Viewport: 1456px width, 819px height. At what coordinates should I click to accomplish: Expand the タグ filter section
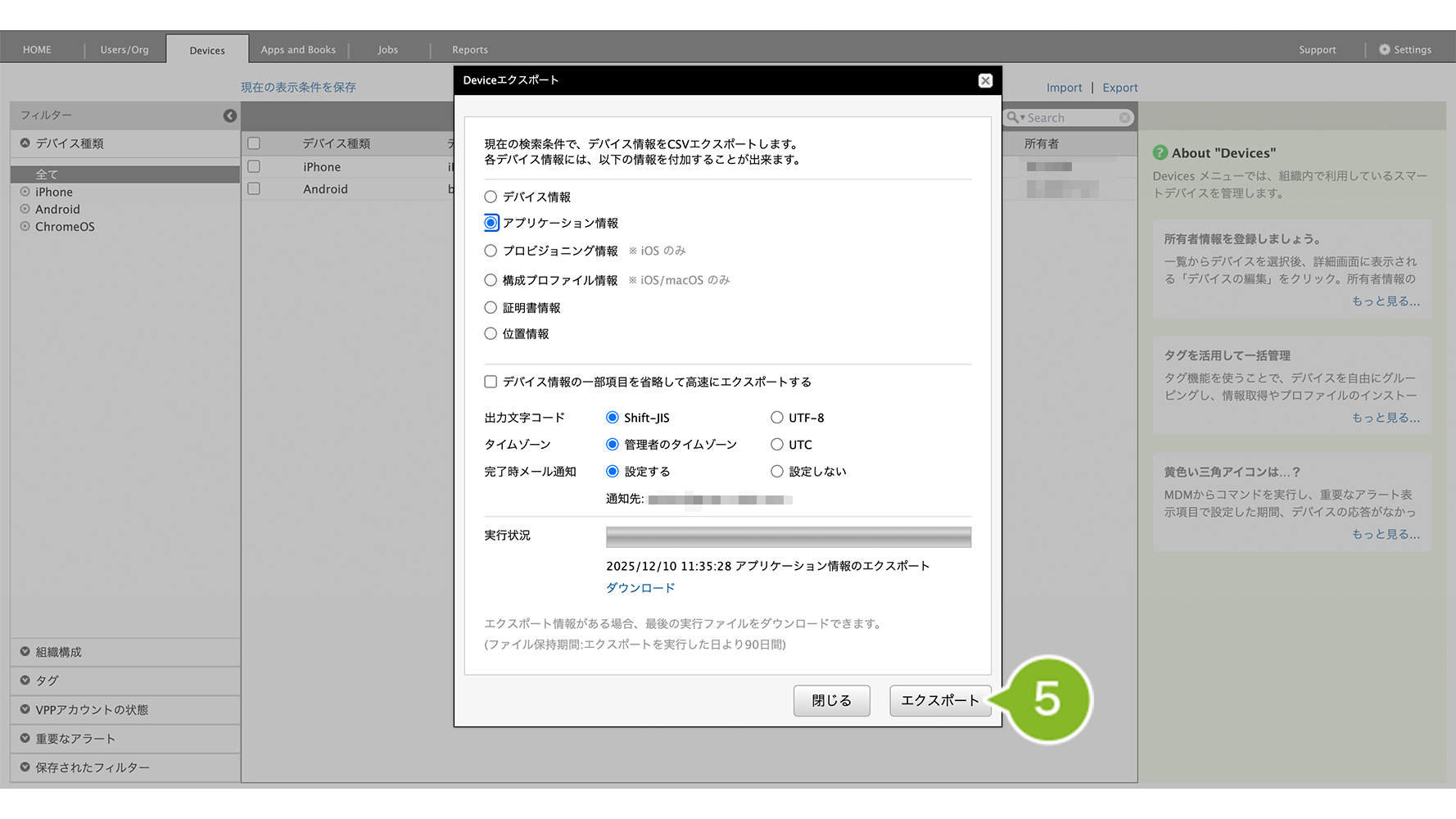coord(25,681)
